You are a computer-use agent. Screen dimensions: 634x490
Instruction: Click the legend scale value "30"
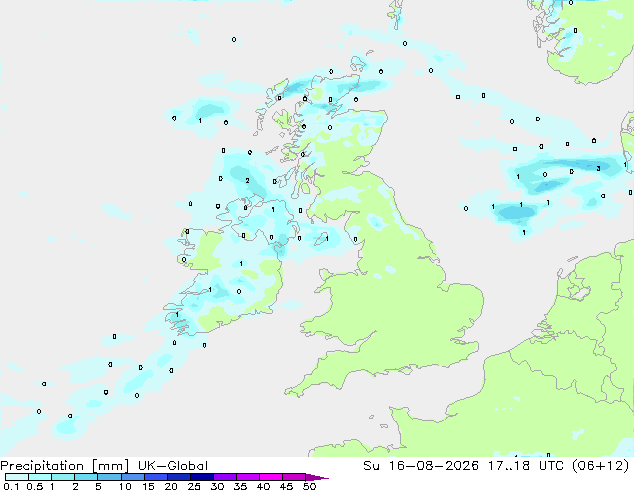[x=217, y=486]
